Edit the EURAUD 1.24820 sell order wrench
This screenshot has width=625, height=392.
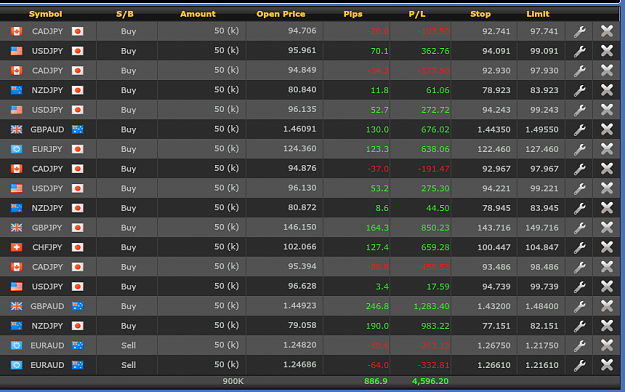(580, 345)
